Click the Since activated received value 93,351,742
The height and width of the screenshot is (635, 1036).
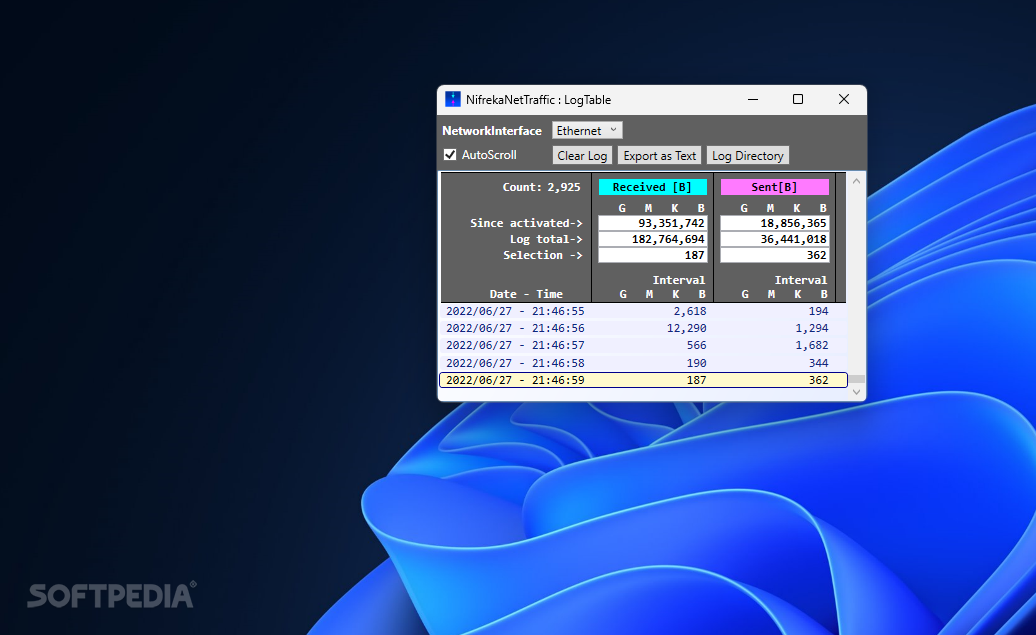point(652,223)
